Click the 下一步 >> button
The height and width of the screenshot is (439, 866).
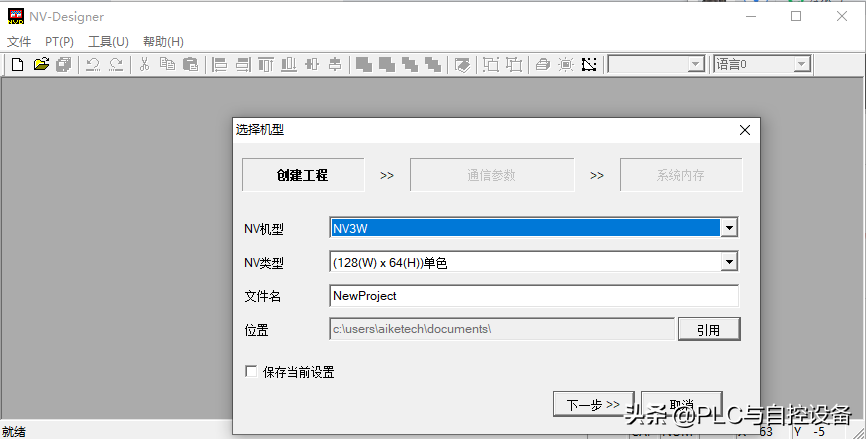[593, 405]
